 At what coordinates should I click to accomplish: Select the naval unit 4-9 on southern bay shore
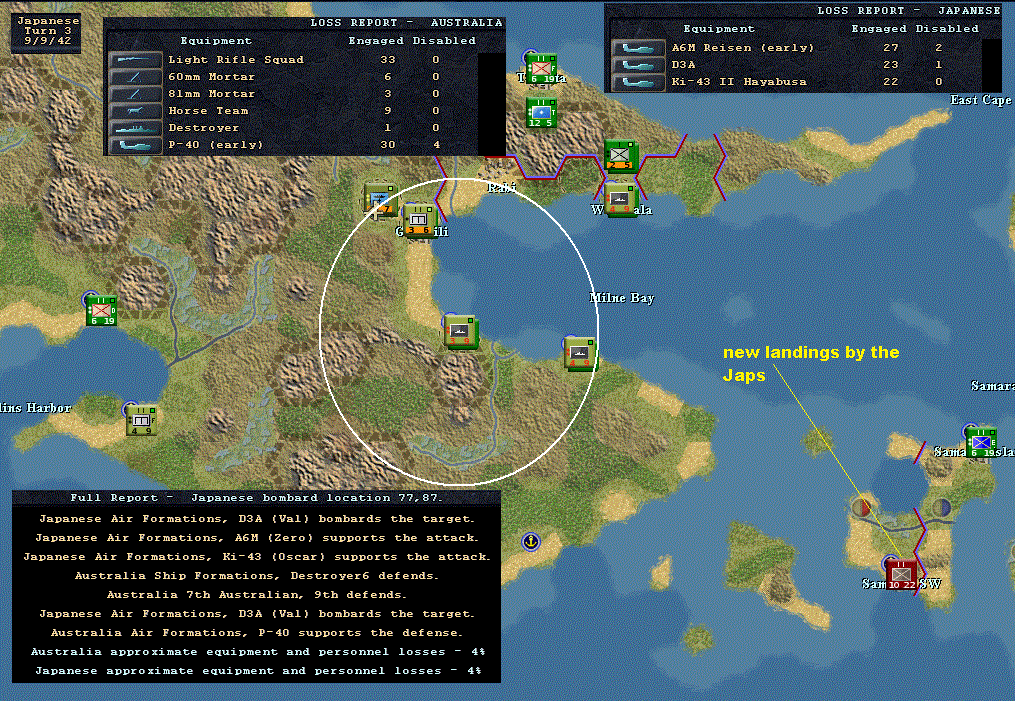pos(579,353)
